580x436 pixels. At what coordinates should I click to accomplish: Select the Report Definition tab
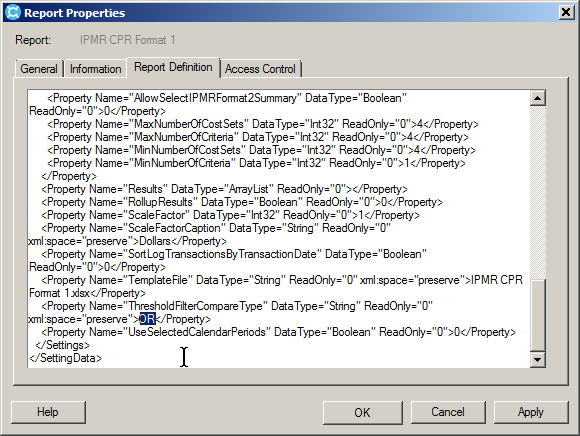[173, 67]
